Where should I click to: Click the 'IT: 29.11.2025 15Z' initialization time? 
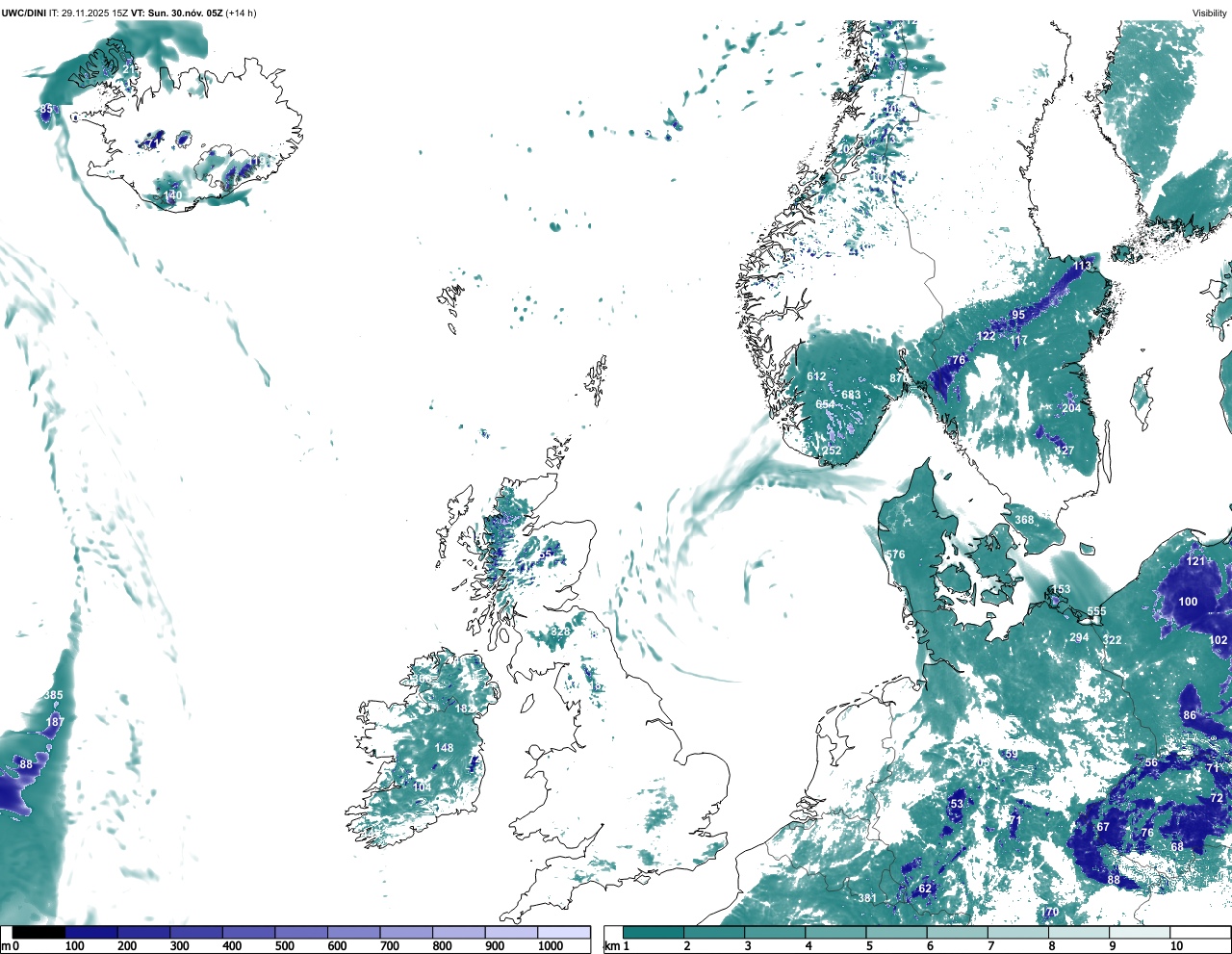[88, 13]
